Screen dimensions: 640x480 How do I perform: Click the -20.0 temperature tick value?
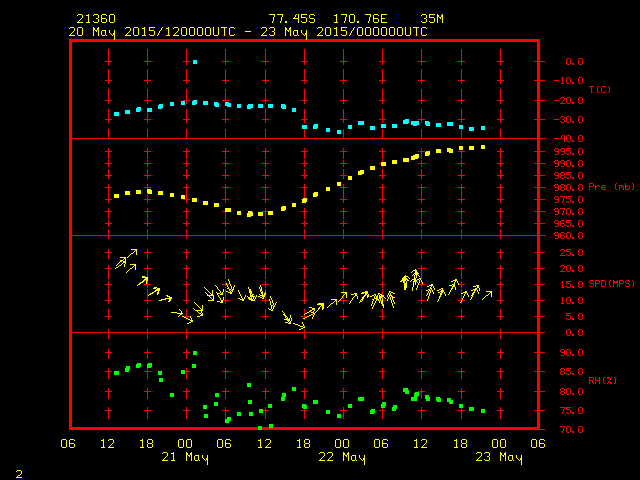(x=569, y=101)
